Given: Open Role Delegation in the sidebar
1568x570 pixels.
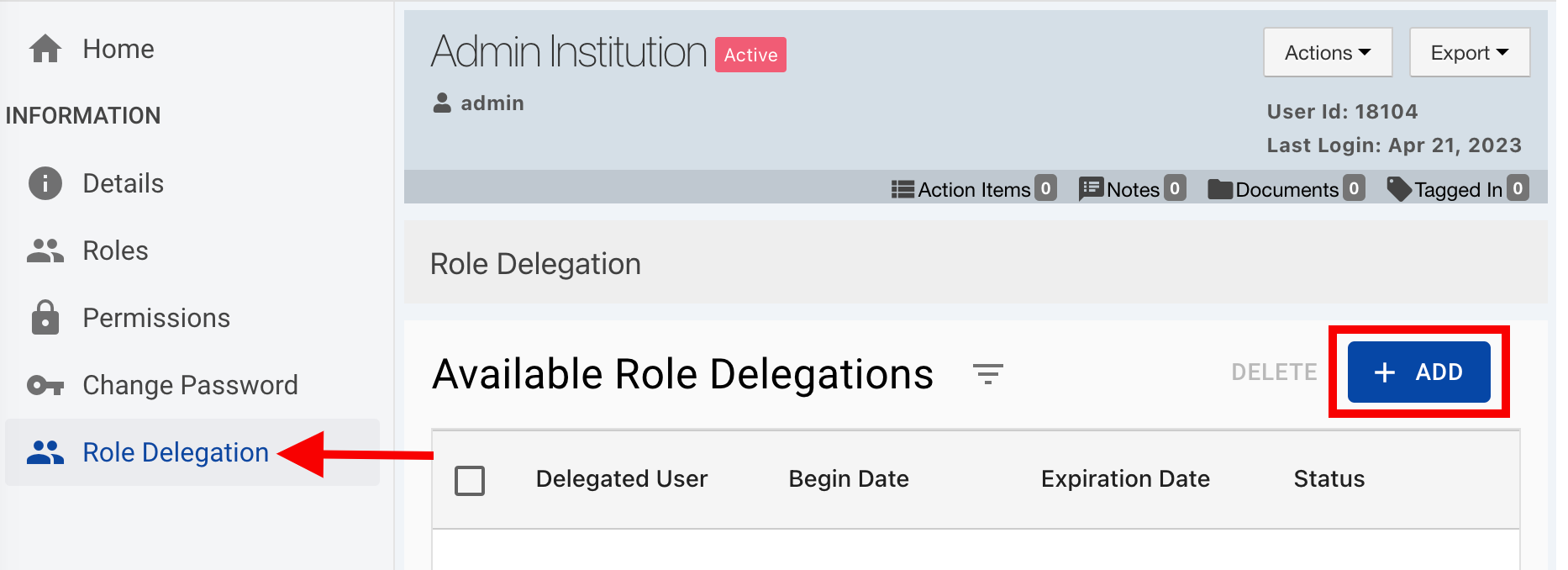Looking at the screenshot, I should pyautogui.click(x=175, y=452).
